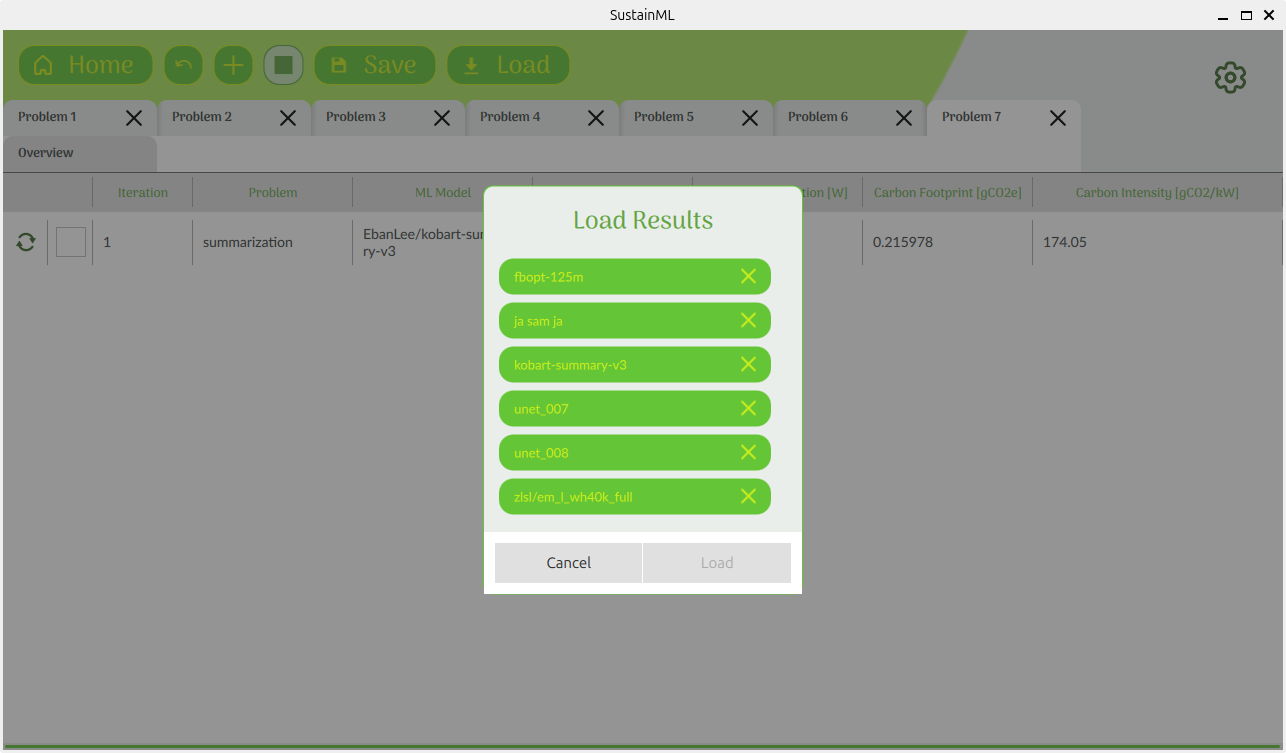Tick the checkbox for iteration 1 row
The height and width of the screenshot is (753, 1286).
coord(71,242)
